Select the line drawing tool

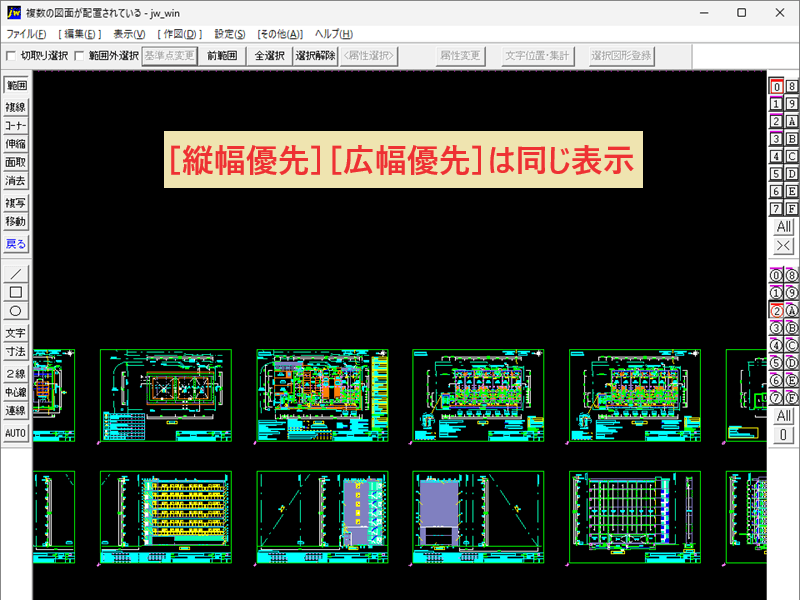click(16, 274)
